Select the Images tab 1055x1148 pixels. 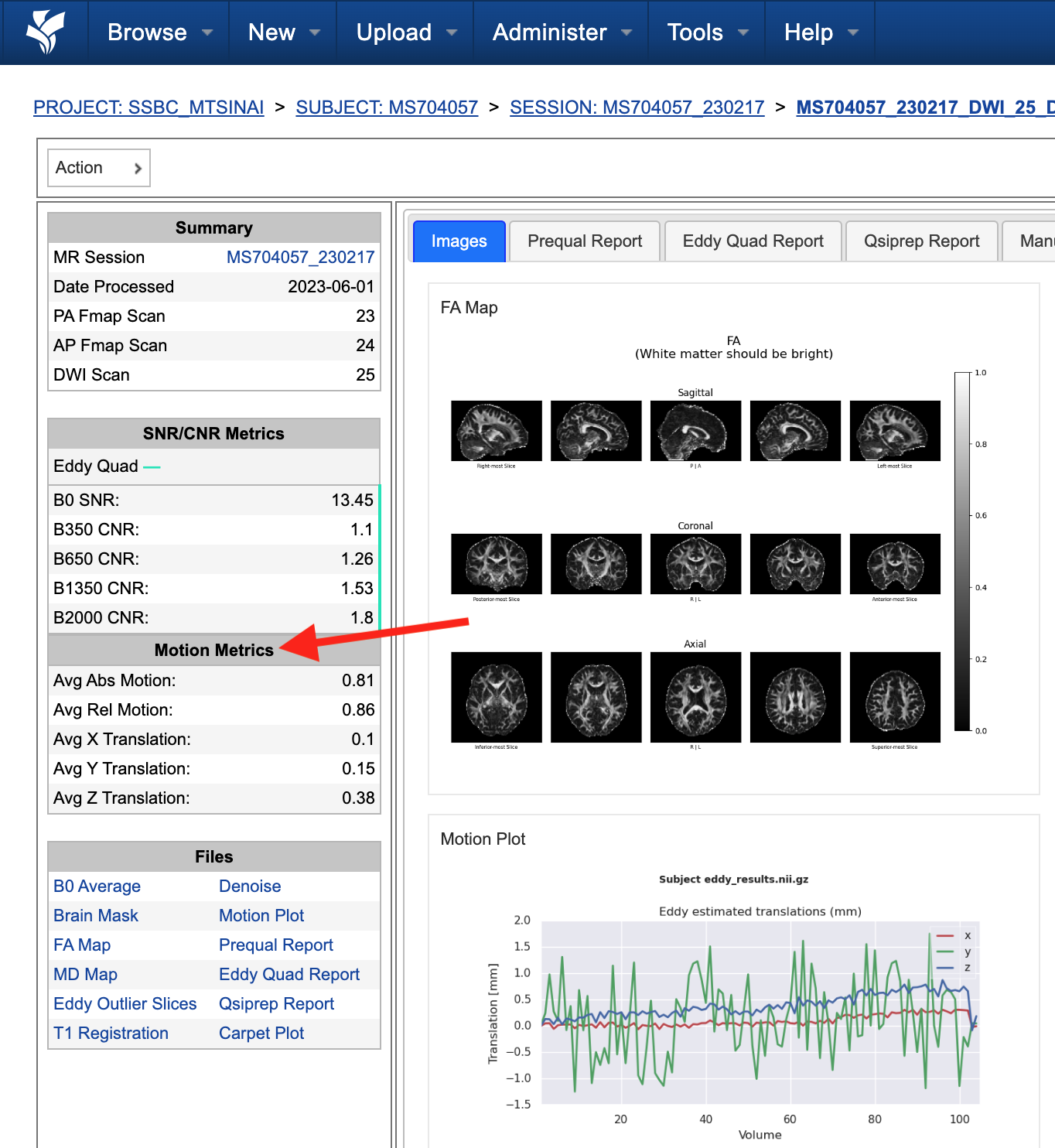(459, 241)
